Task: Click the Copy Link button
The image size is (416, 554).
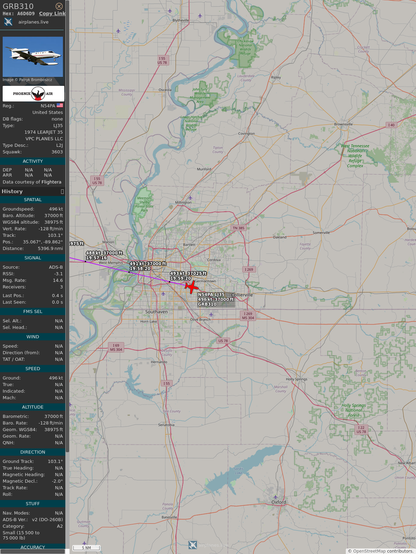Action: [52, 13]
